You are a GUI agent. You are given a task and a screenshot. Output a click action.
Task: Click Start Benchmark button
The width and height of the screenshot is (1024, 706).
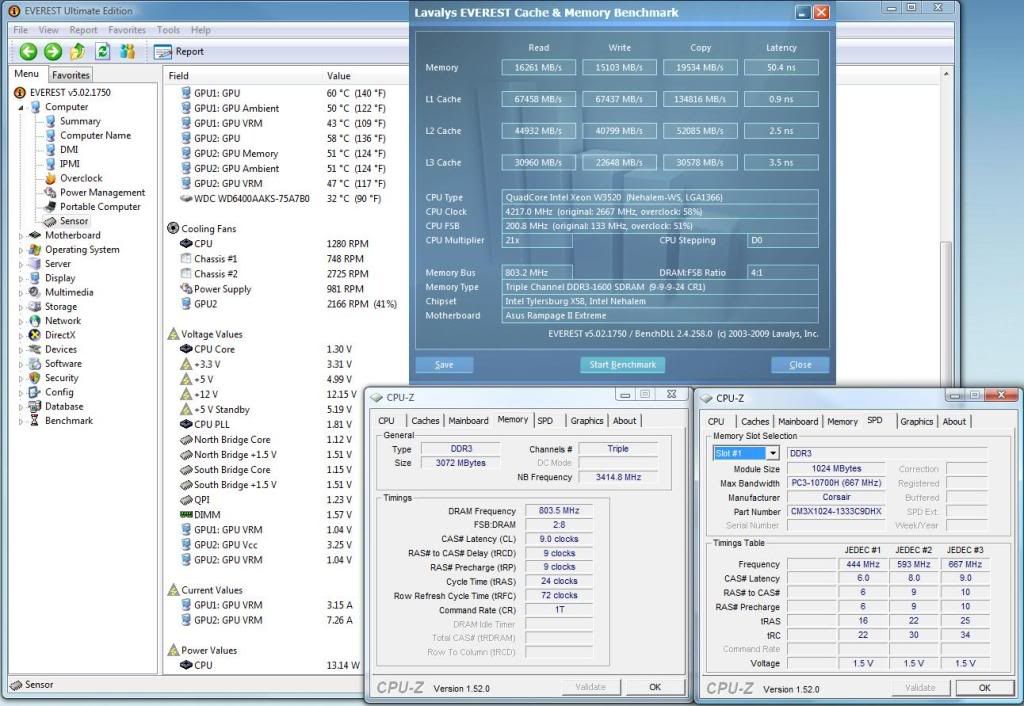coord(622,365)
